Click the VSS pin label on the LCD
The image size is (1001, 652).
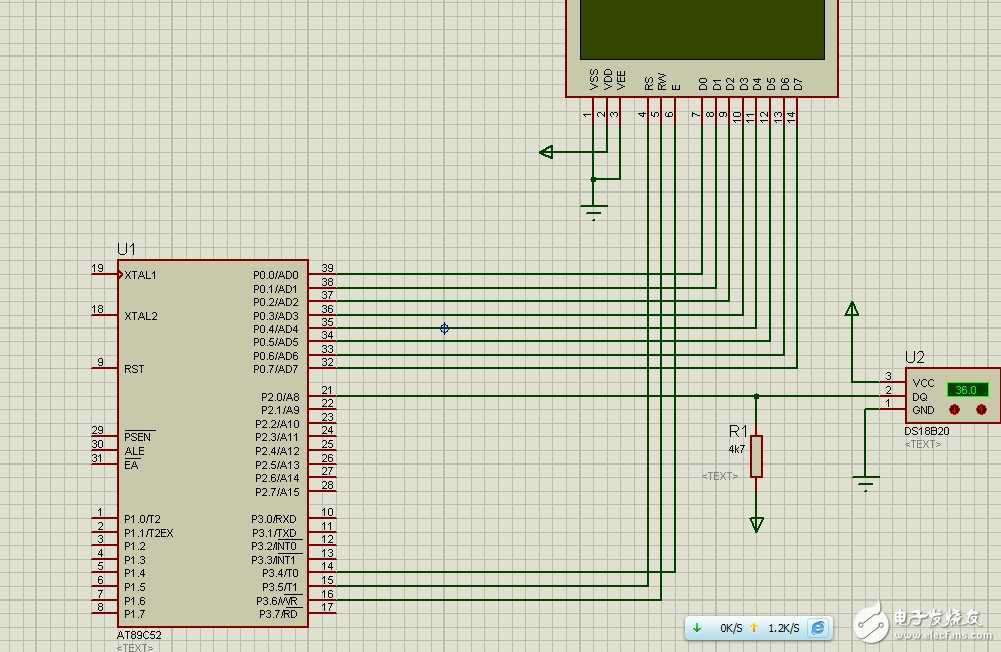tap(594, 79)
